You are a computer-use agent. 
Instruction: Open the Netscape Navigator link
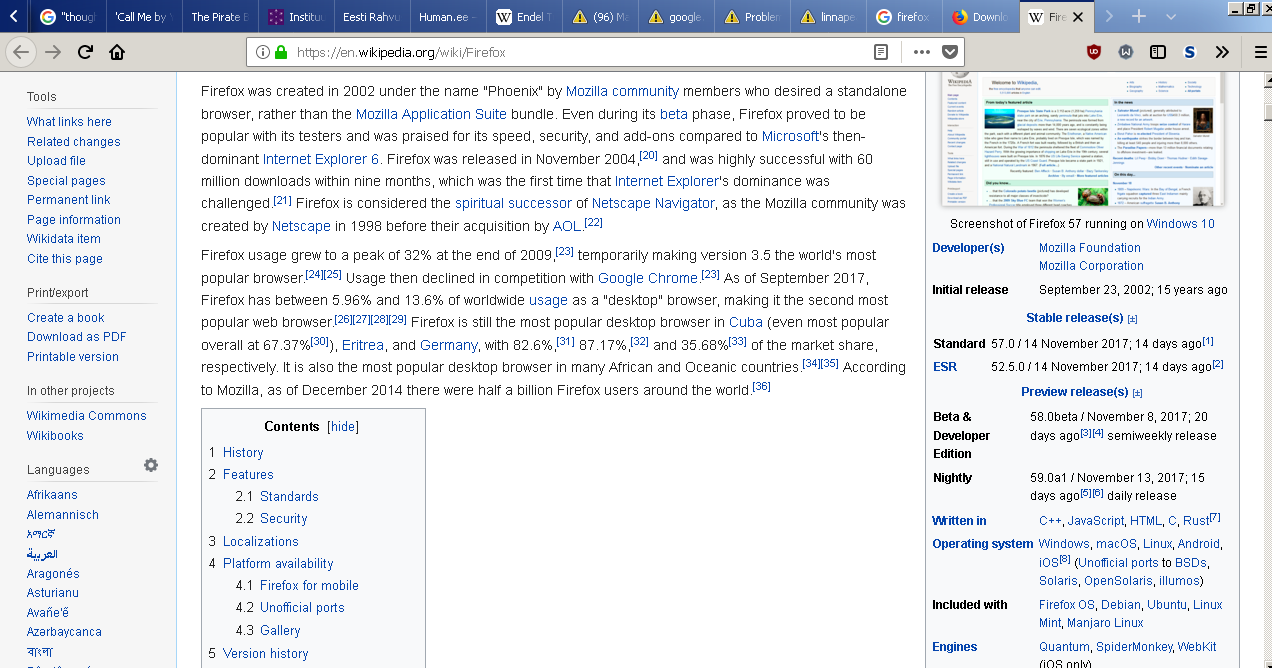coord(652,203)
